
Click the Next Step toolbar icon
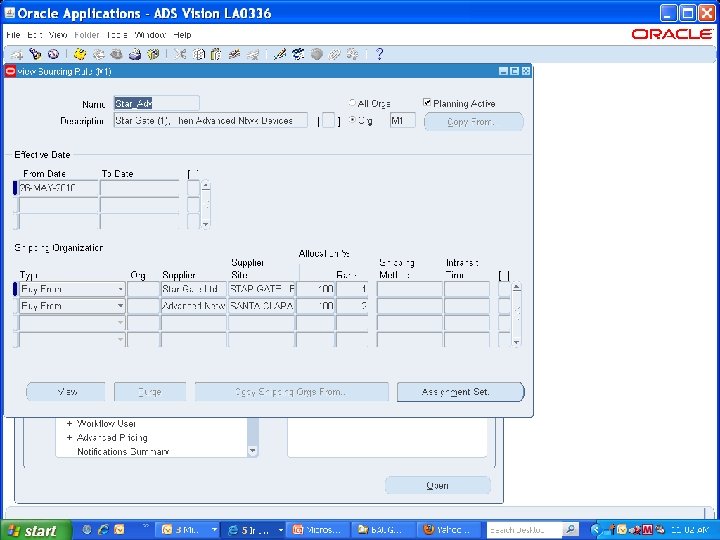(x=98, y=55)
